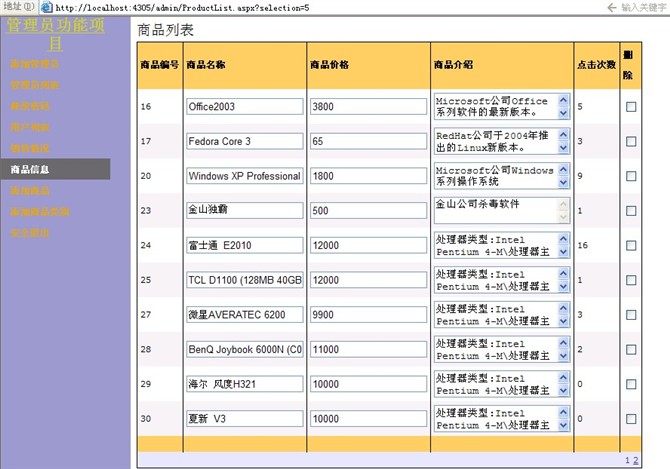
Task: Click the IE page icon in address bar
Action: coord(47,7)
